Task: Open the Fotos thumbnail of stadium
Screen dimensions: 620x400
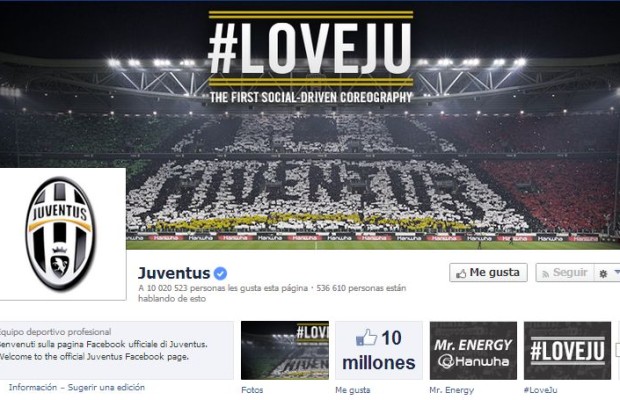Action: pyautogui.click(x=285, y=351)
